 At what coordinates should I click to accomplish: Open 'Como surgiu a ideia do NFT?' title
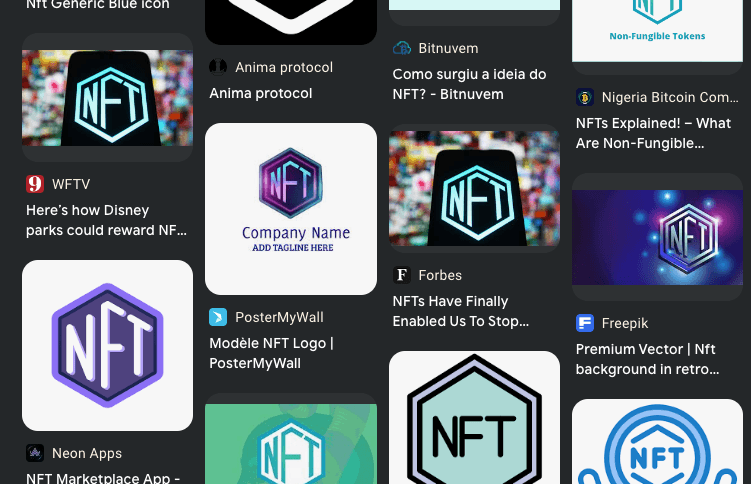[x=469, y=84]
